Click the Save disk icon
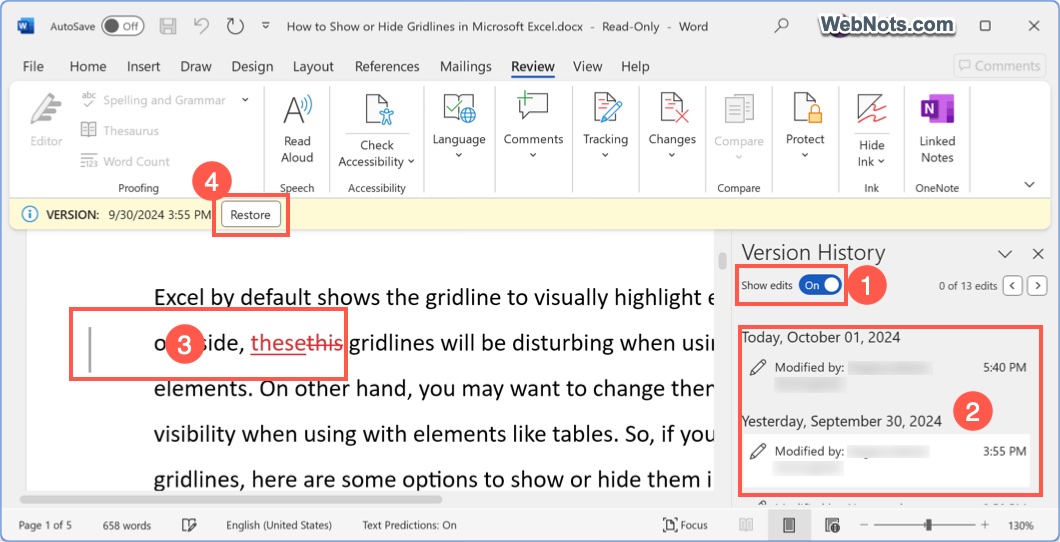 coord(168,27)
